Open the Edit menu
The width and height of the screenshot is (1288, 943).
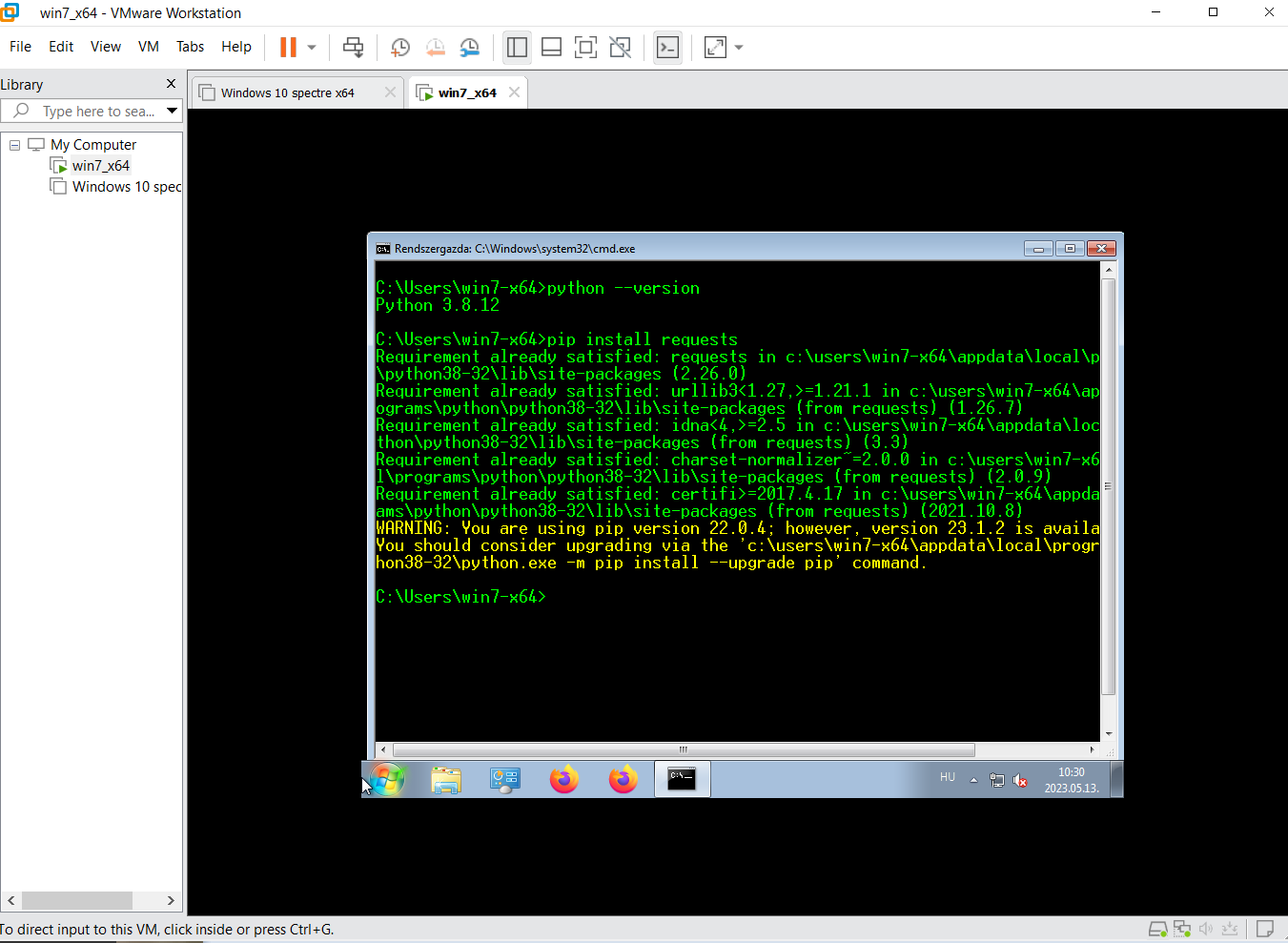click(x=61, y=47)
